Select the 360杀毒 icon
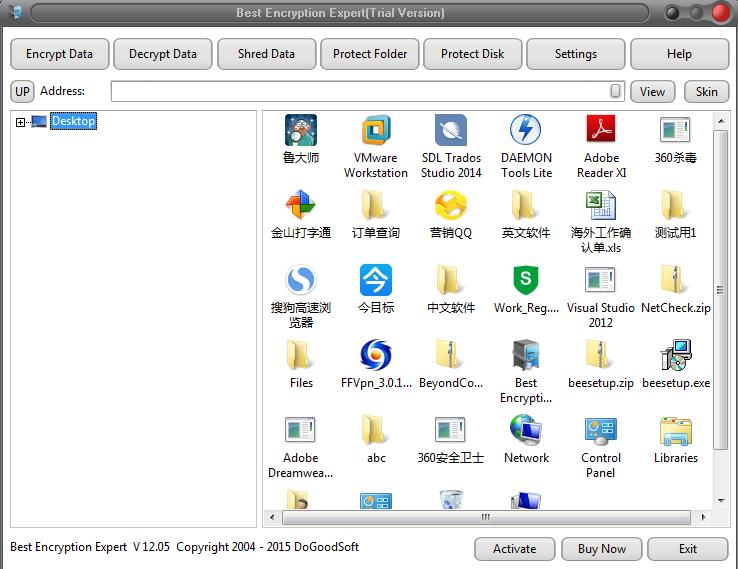Viewport: 738px width, 569px height. pos(675,130)
